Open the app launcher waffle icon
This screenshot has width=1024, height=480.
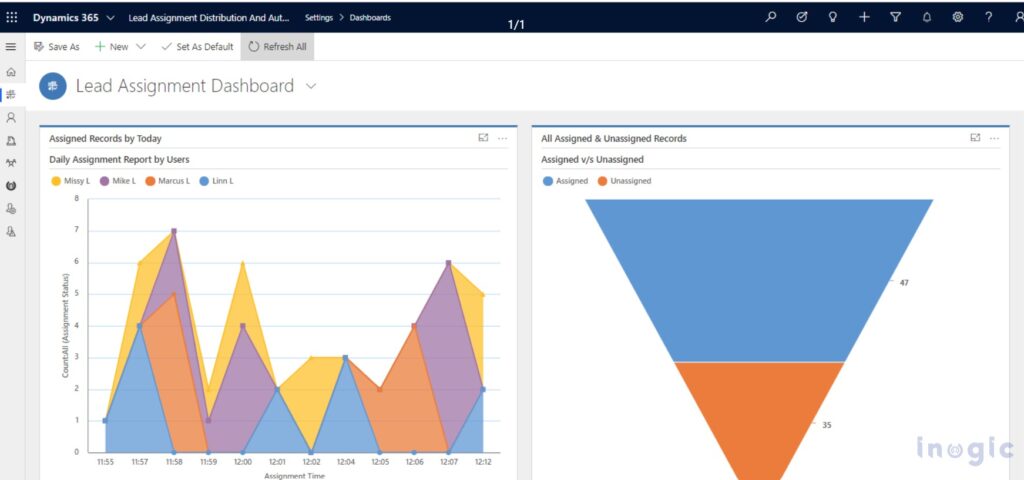coord(12,18)
